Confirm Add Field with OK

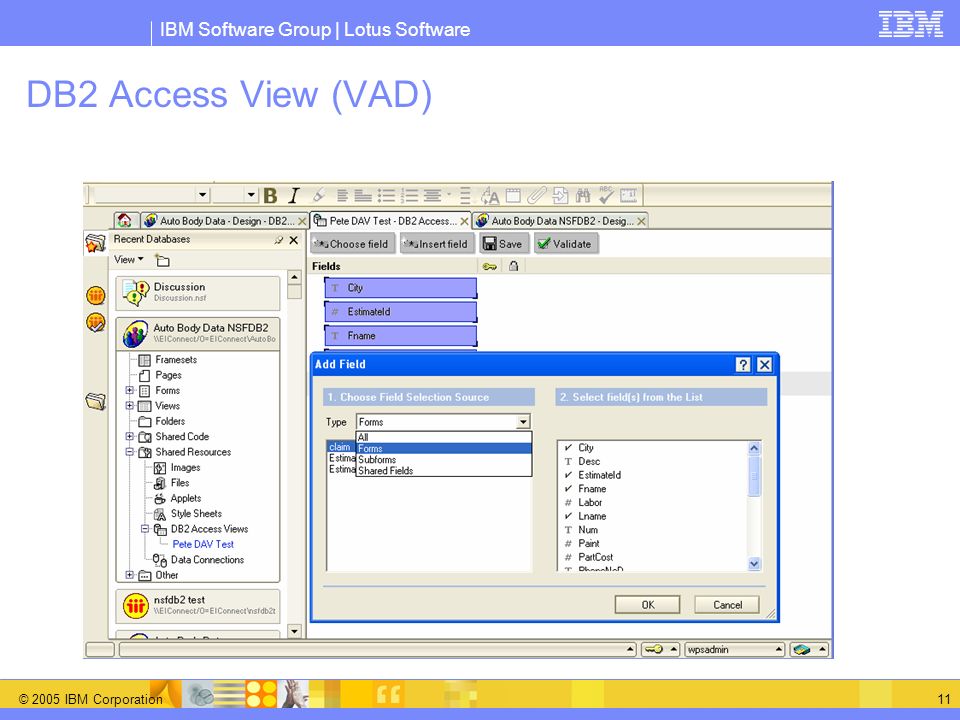tap(647, 605)
